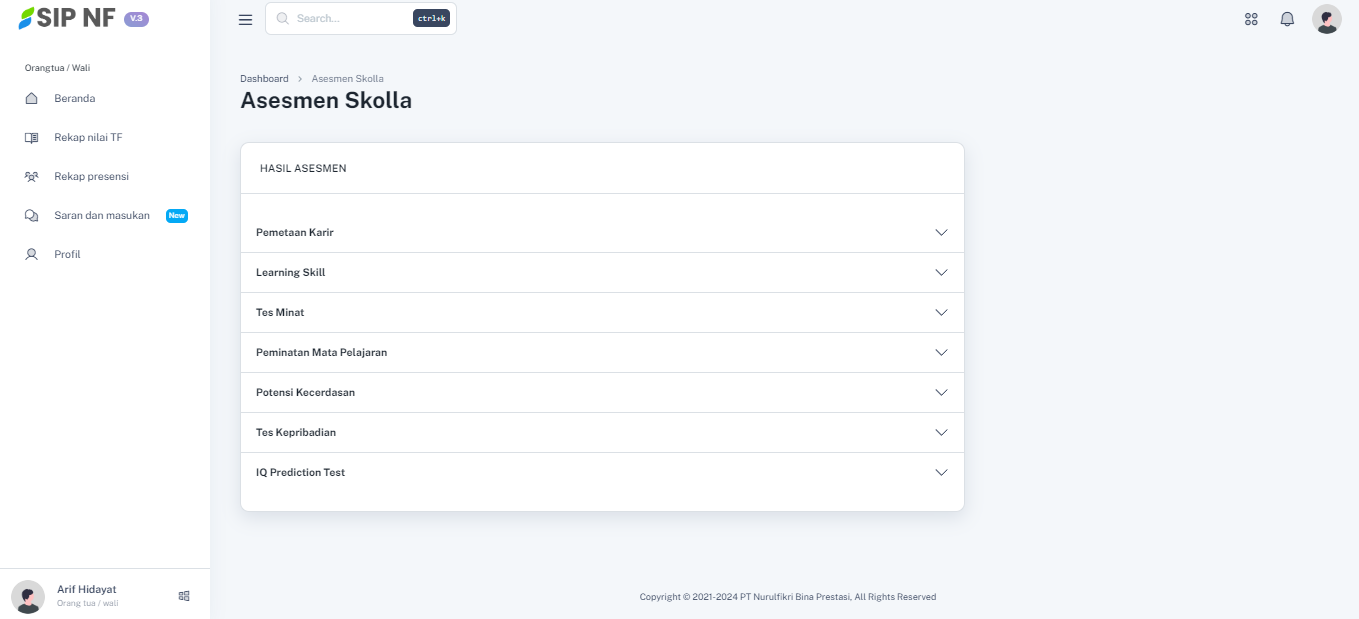Open the notifications bell
Image resolution: width=1359 pixels, height=619 pixels.
click(1287, 19)
